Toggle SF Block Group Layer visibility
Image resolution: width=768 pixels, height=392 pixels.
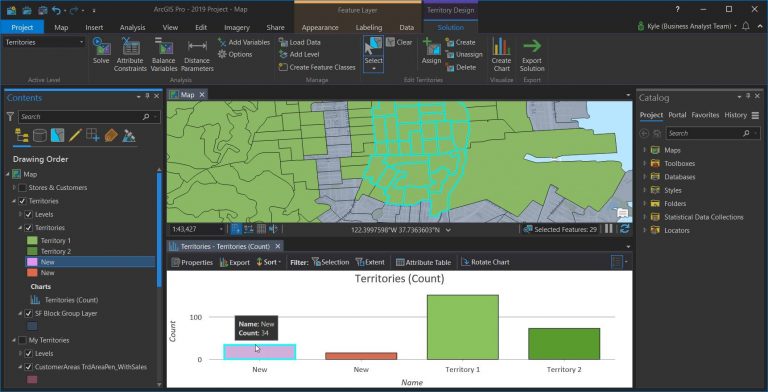pos(28,314)
